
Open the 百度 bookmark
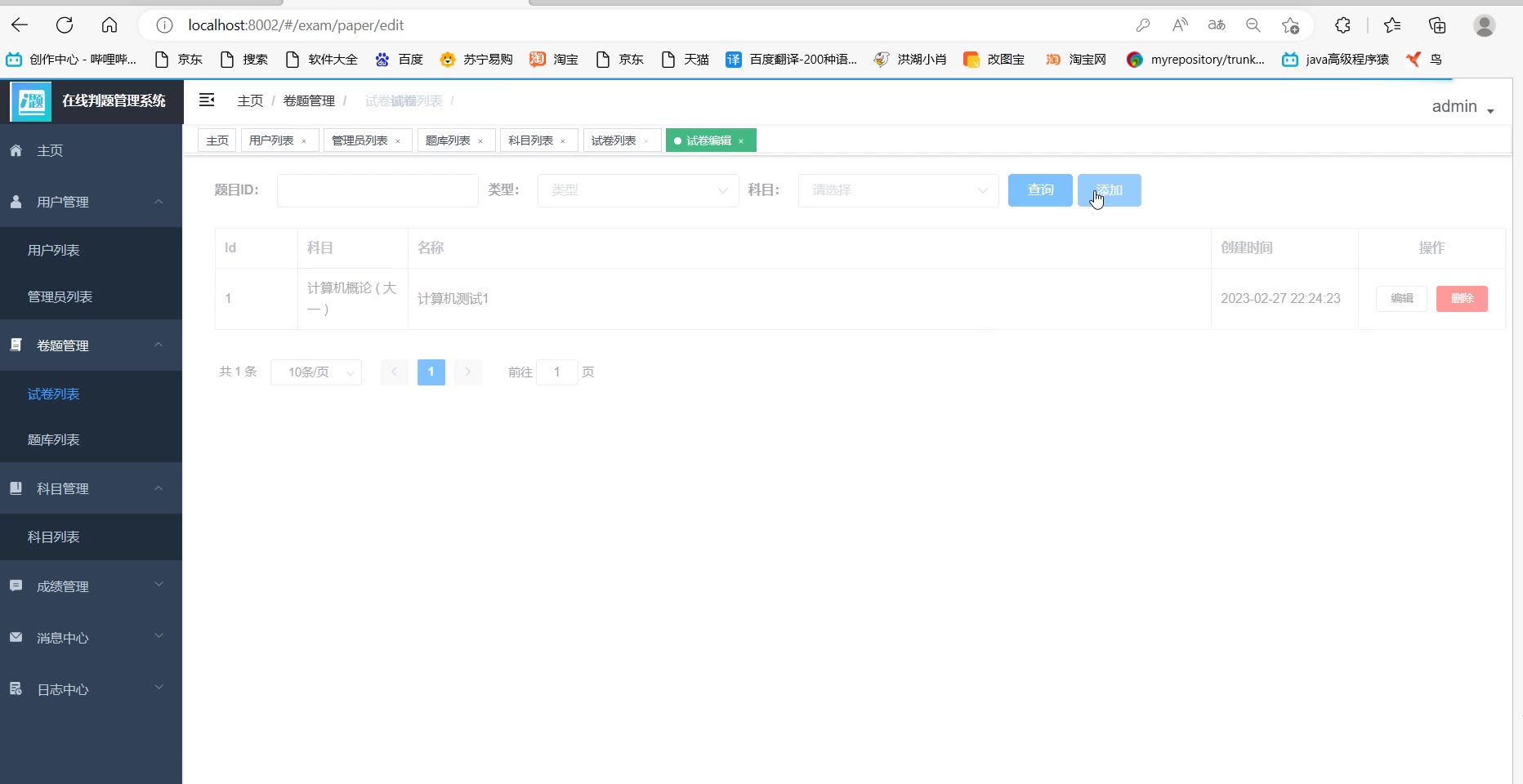click(399, 59)
